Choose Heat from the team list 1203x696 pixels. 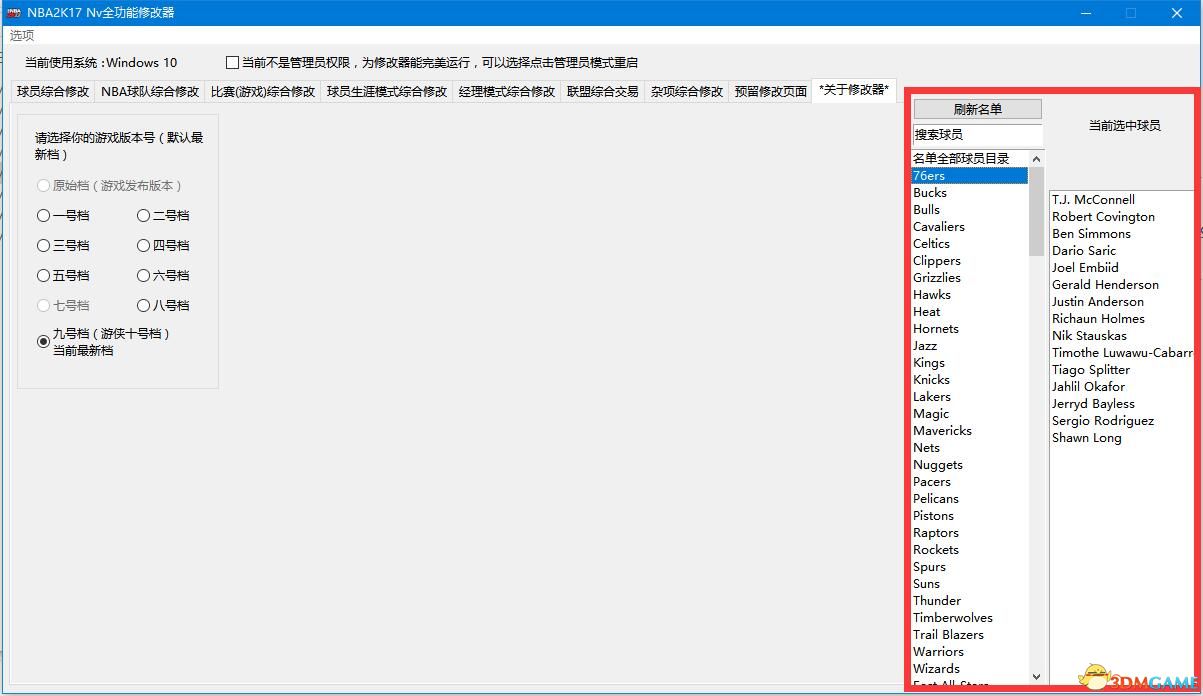coord(969,312)
